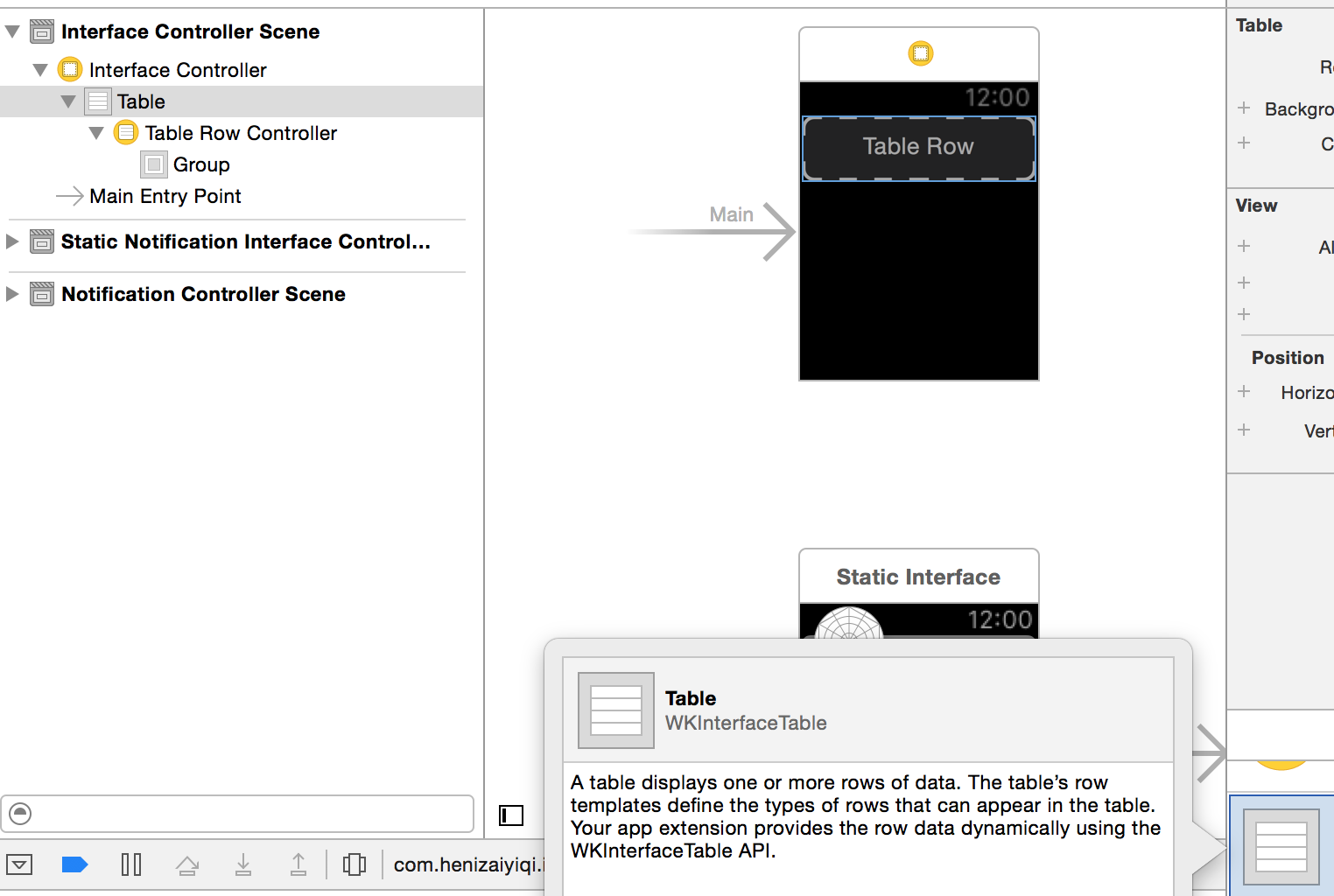The height and width of the screenshot is (896, 1334).
Task: Click the yellow Table Row Controller icon
Action: (126, 133)
